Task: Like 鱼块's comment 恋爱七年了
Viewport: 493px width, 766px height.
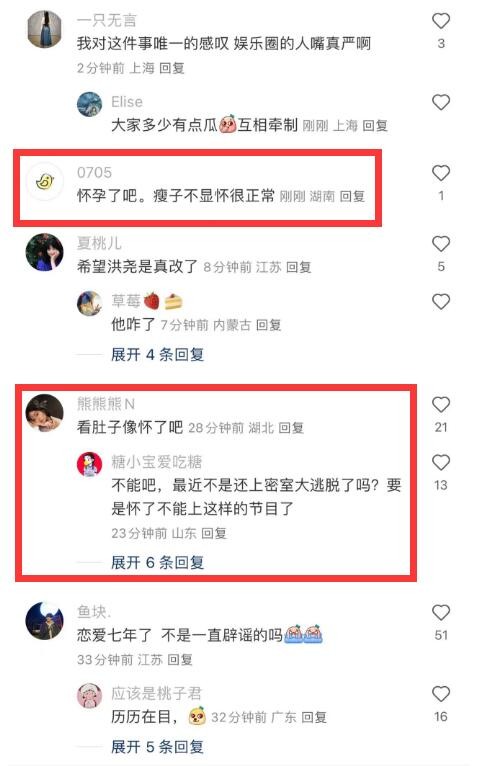Action: point(441,613)
